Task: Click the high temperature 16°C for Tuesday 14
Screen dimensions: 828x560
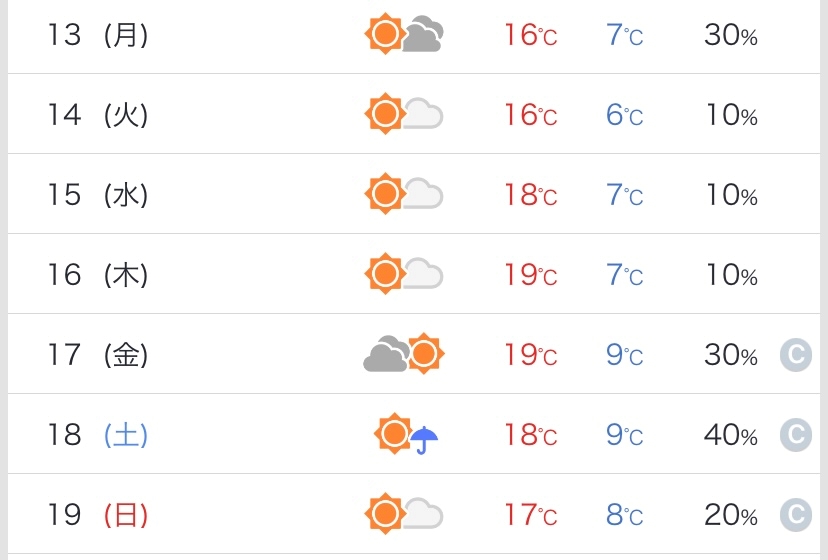Action: click(x=530, y=115)
